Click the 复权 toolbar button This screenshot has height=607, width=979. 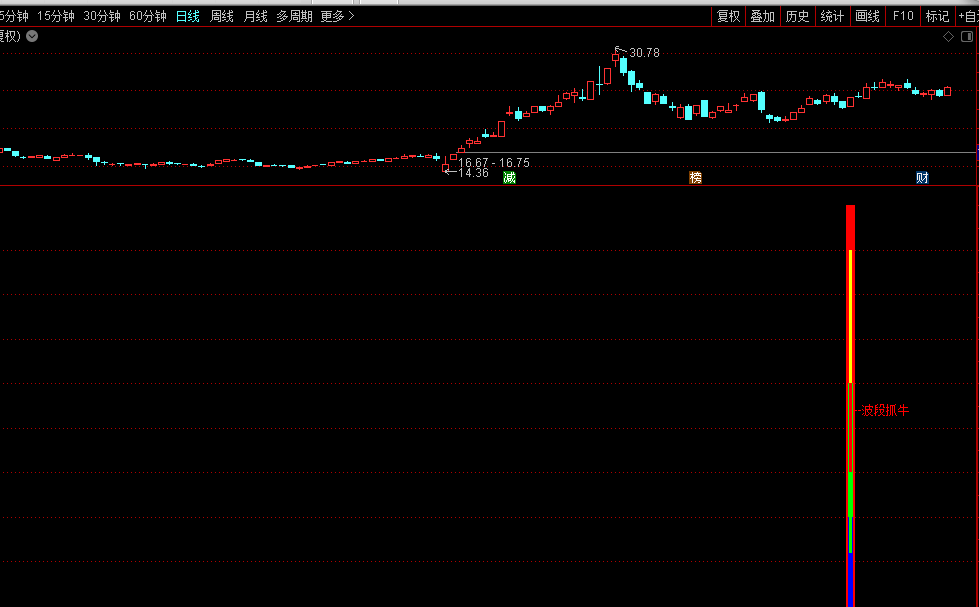click(728, 16)
